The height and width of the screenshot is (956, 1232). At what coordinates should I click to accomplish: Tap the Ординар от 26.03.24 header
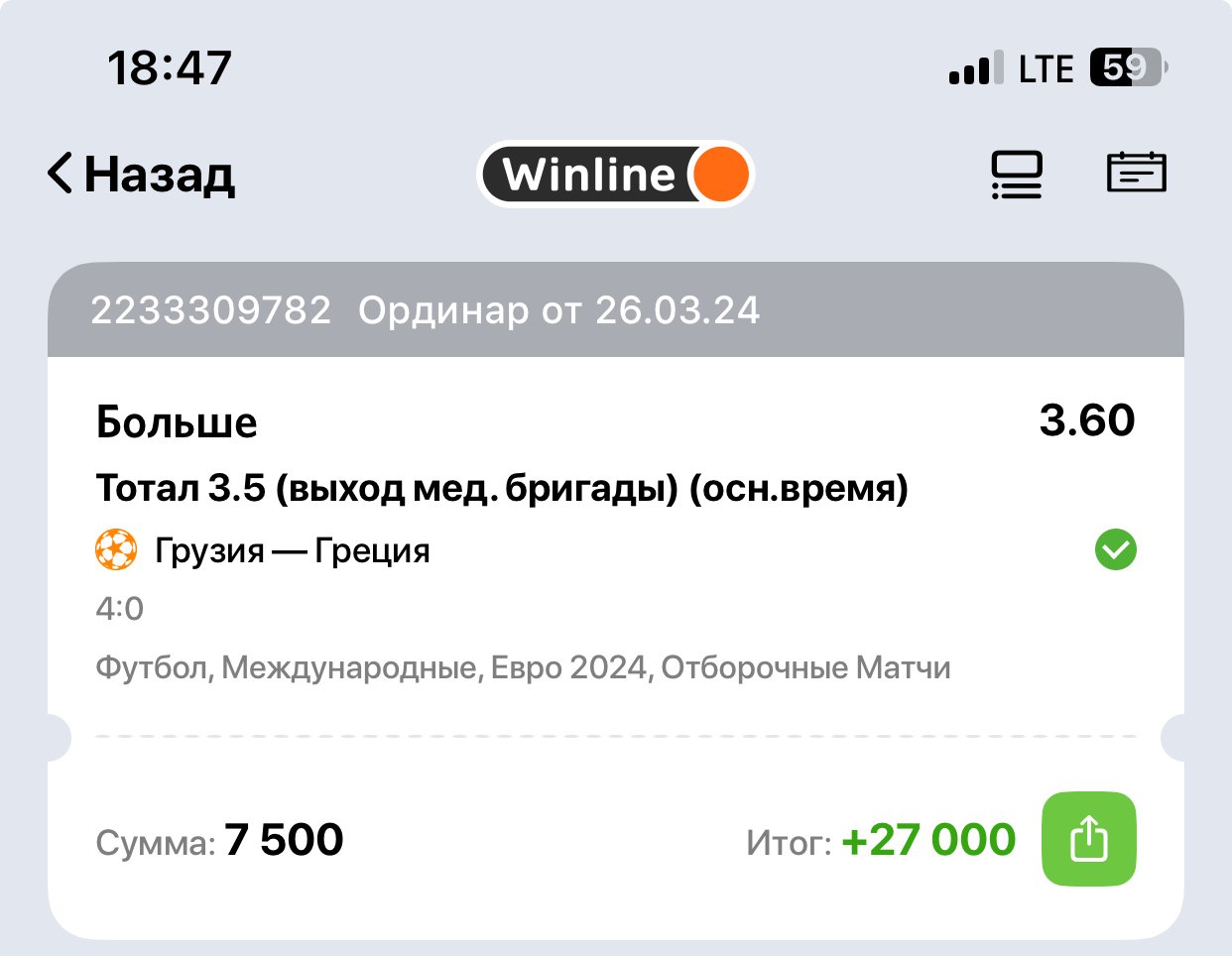coord(558,310)
